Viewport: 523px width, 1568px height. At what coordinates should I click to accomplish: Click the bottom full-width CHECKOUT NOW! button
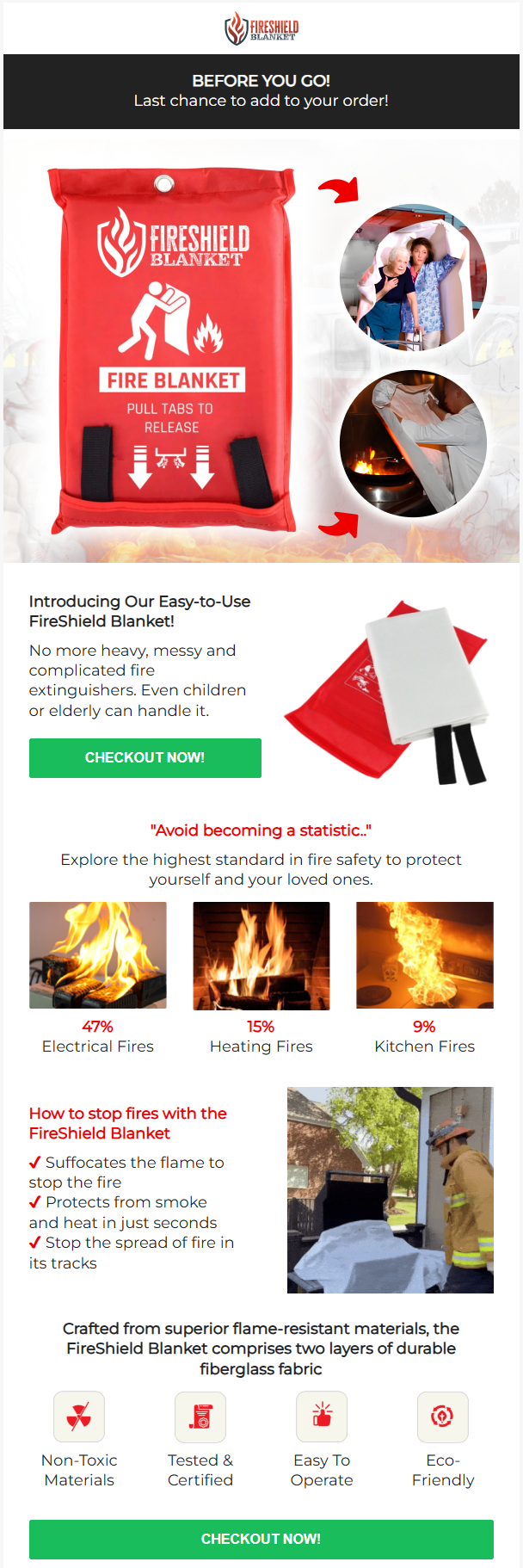coord(261,1540)
